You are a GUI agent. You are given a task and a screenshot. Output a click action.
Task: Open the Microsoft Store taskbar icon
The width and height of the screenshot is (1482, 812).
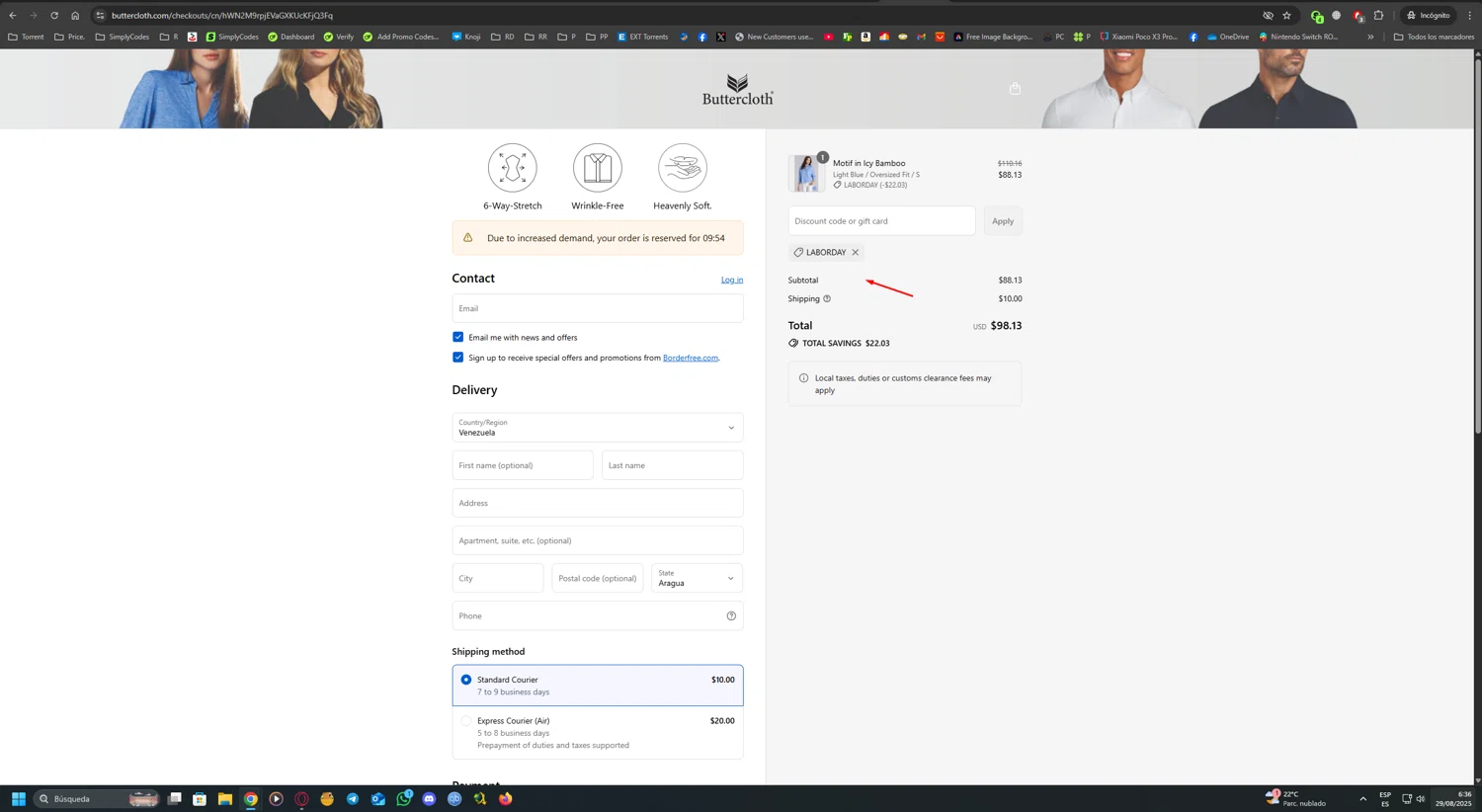coord(200,798)
